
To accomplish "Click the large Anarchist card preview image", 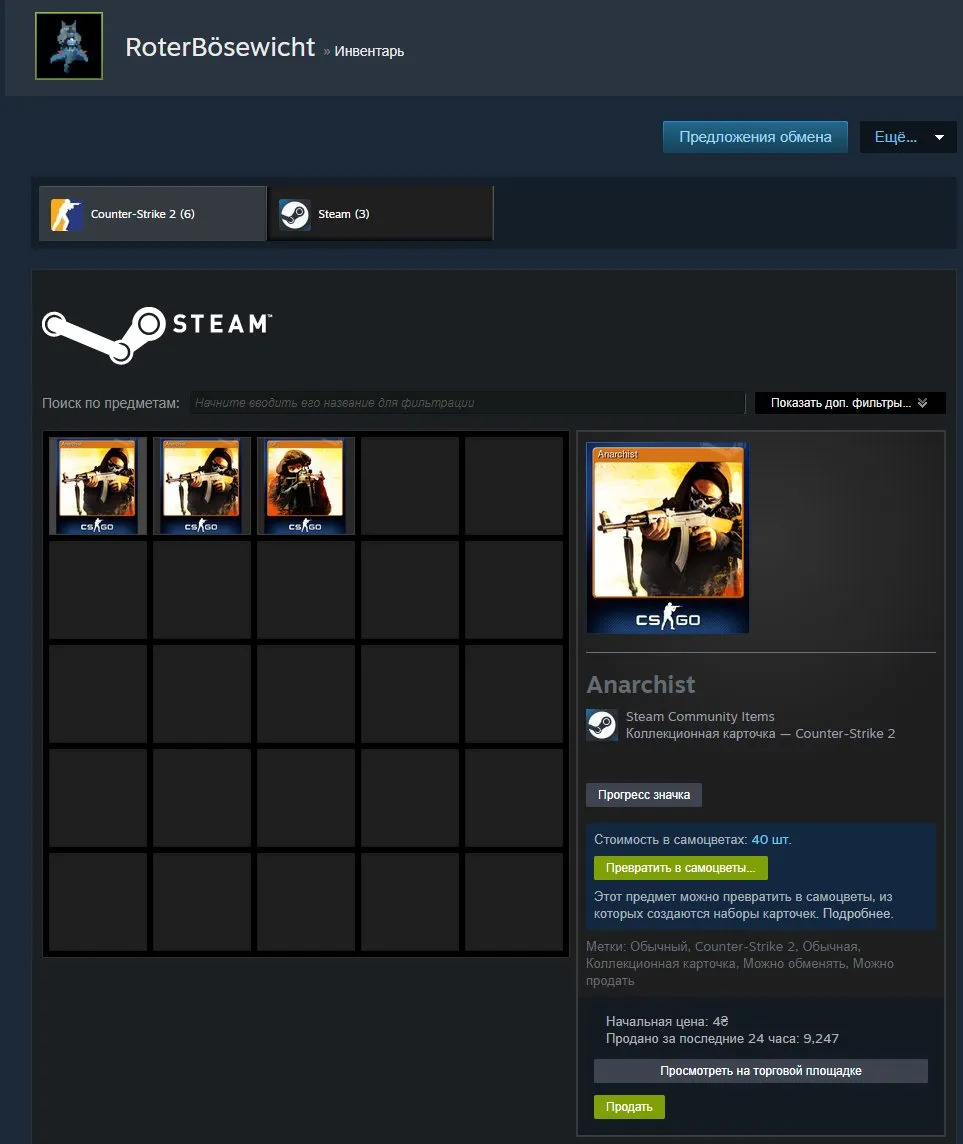I will [668, 538].
